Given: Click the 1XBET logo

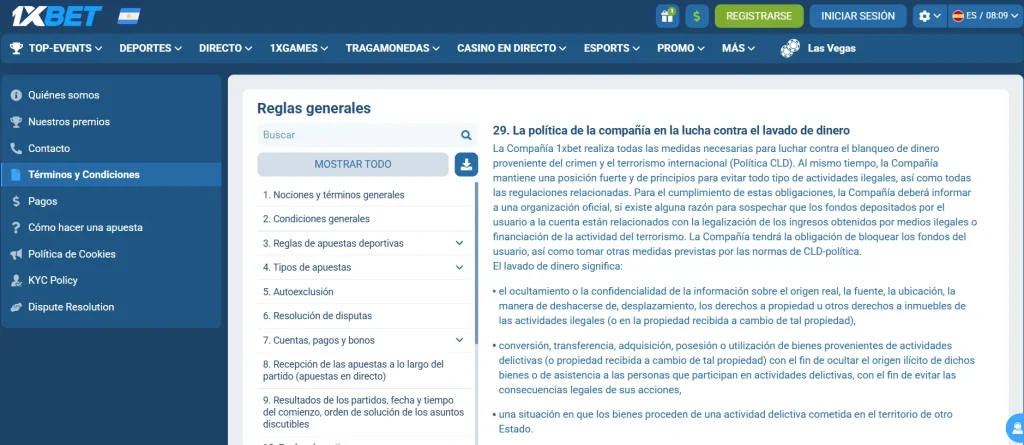Looking at the screenshot, I should 56,16.
